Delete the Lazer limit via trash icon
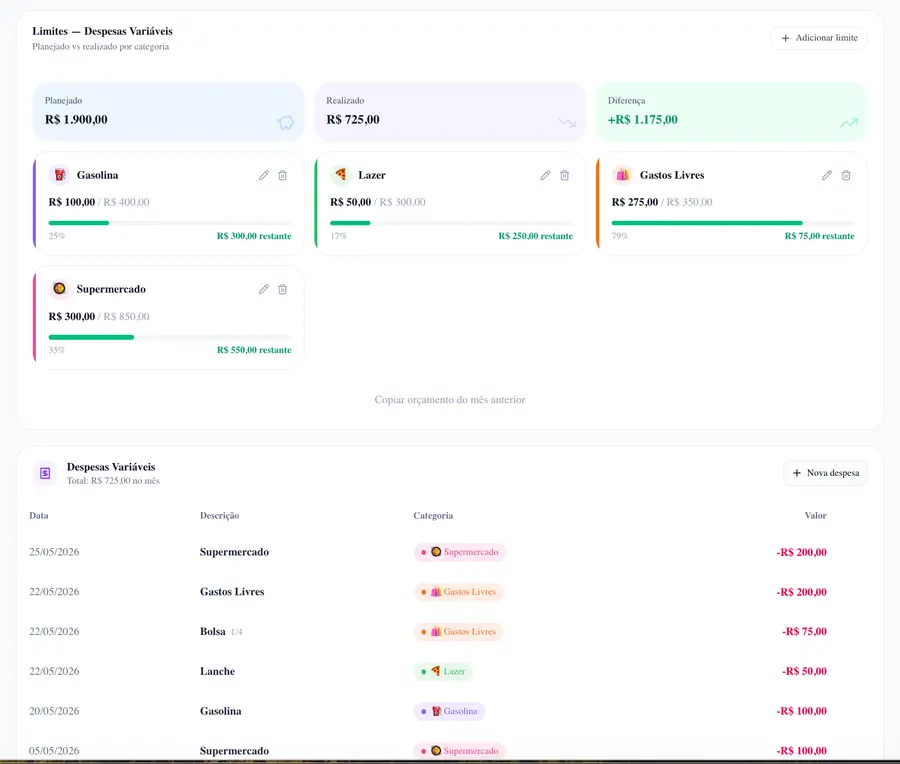This screenshot has width=900, height=764. [x=564, y=175]
